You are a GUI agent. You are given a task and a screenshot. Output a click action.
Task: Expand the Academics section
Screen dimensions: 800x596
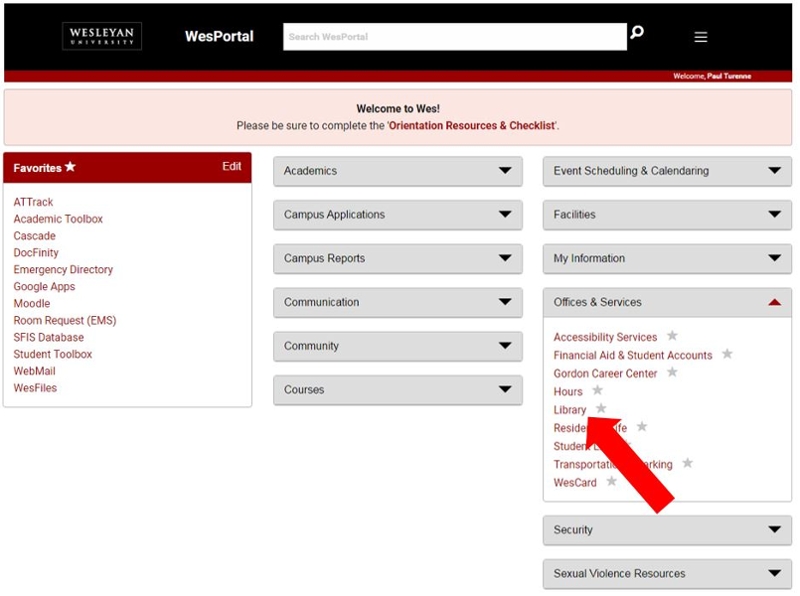pos(398,171)
